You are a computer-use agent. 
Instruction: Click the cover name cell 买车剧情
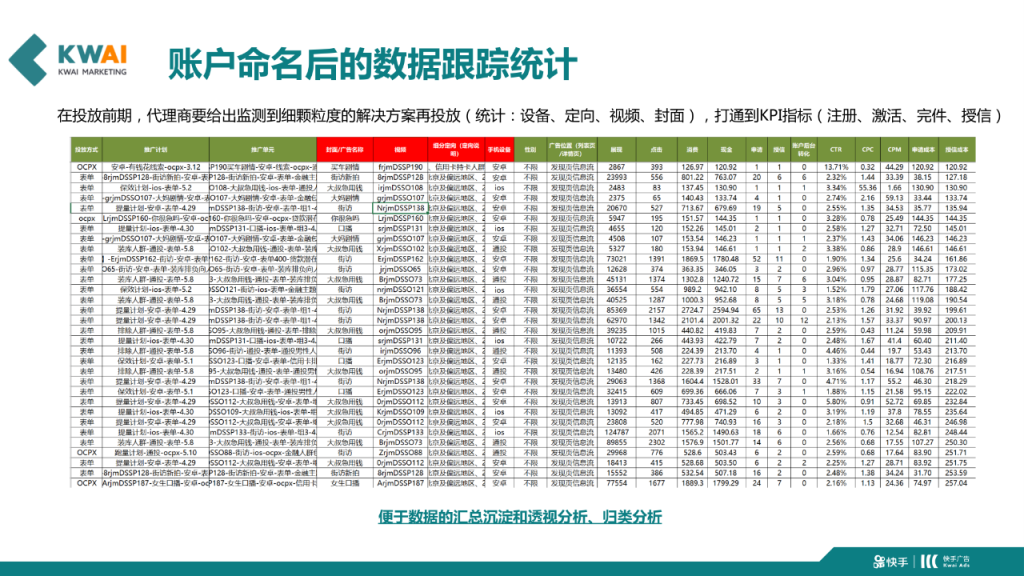point(345,167)
